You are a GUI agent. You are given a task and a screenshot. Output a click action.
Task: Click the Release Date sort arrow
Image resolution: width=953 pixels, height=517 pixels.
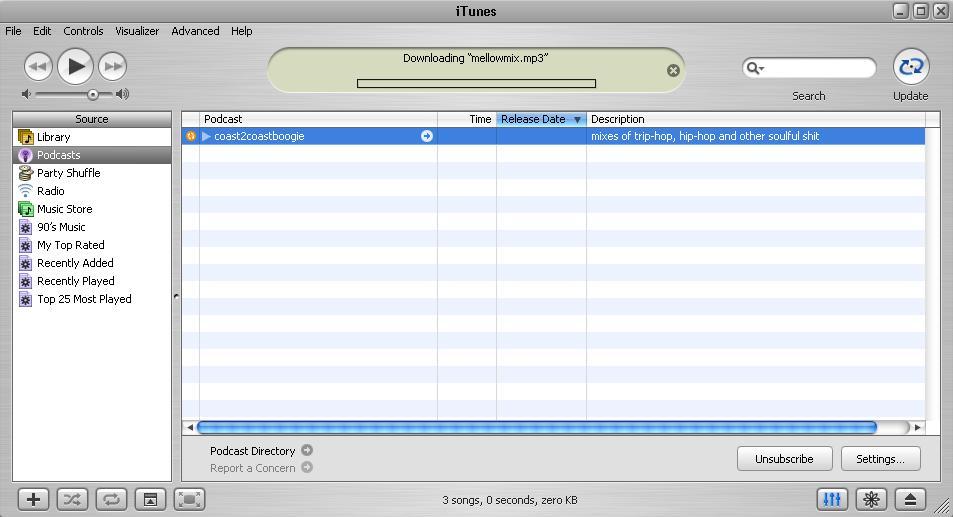tap(577, 120)
